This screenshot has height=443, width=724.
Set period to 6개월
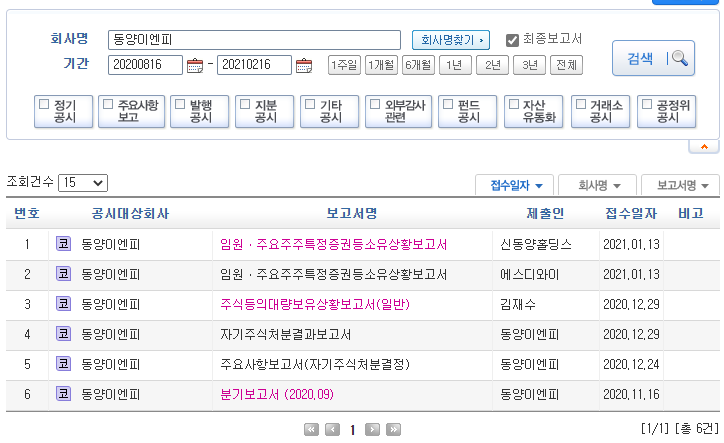tap(418, 65)
